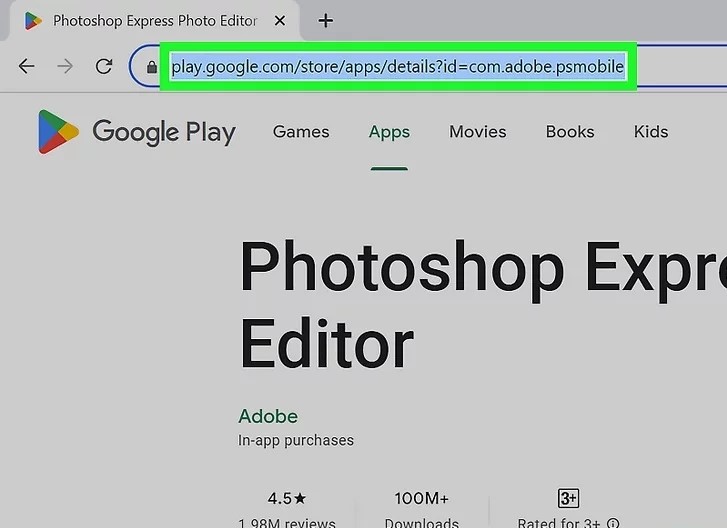
Task: Open the Movies section
Action: [x=478, y=132]
